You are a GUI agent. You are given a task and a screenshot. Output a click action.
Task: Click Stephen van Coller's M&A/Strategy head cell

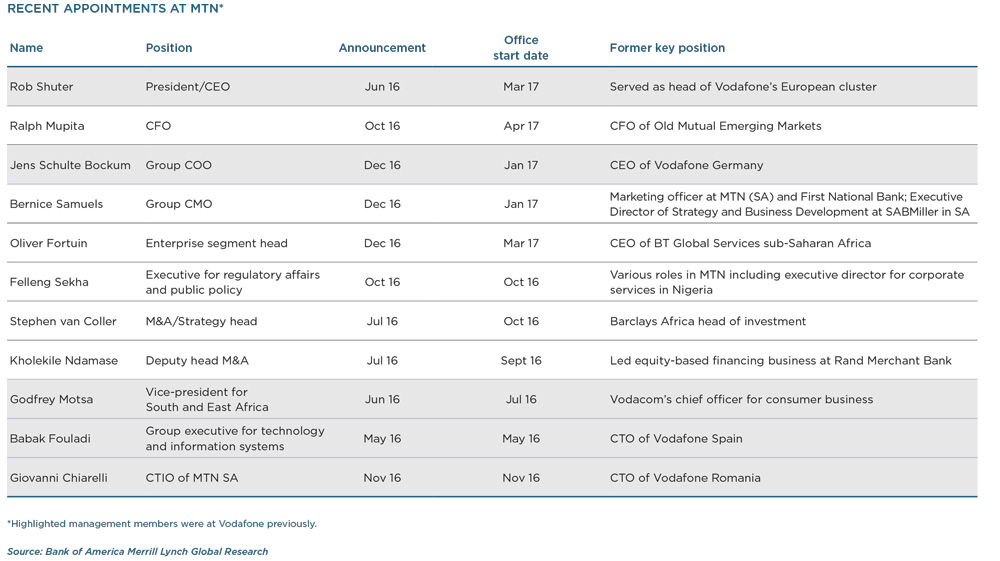point(202,321)
